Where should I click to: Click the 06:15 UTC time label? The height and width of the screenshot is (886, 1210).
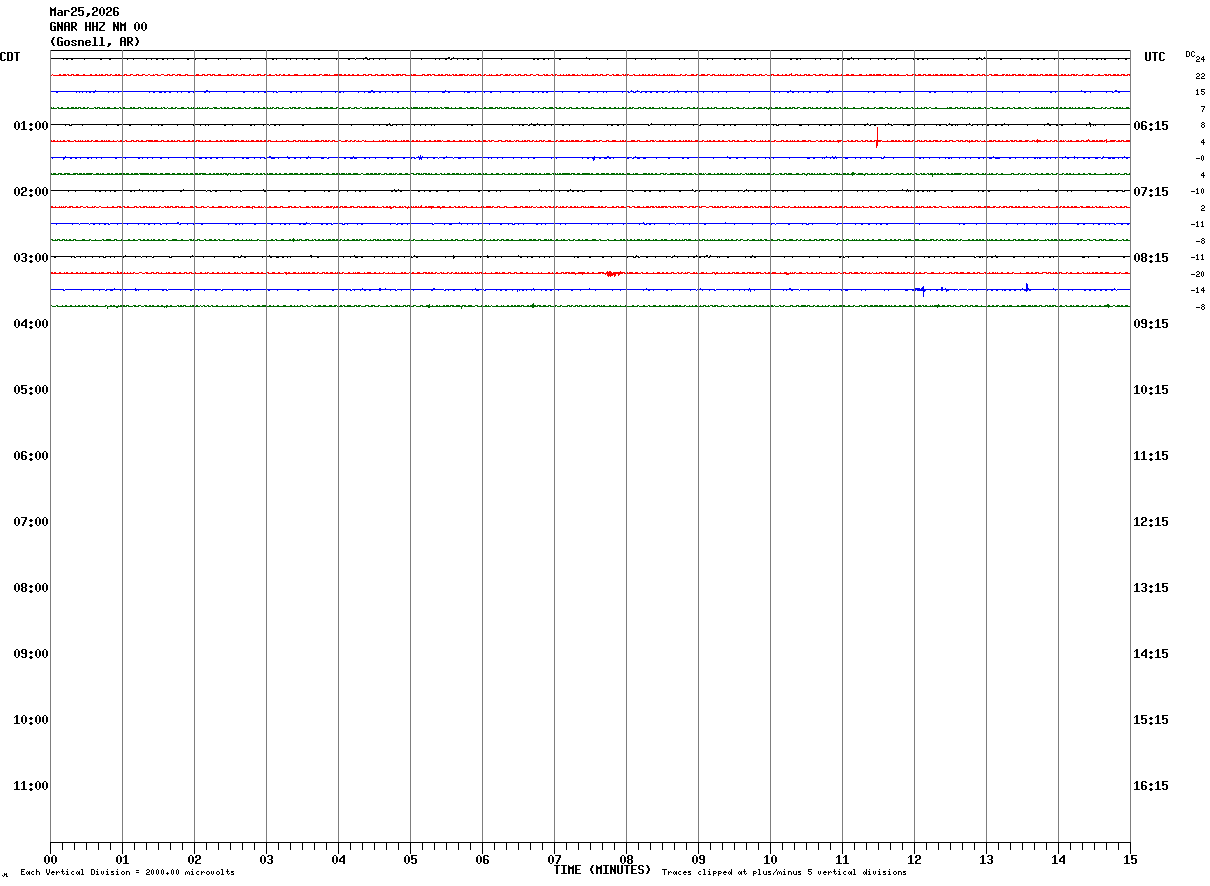(x=1150, y=125)
